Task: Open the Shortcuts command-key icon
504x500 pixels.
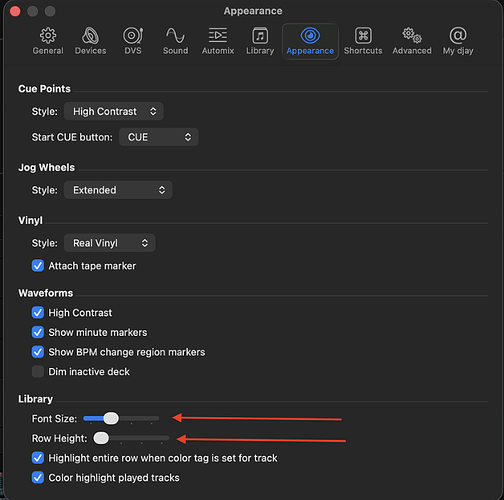Action: pos(363,35)
